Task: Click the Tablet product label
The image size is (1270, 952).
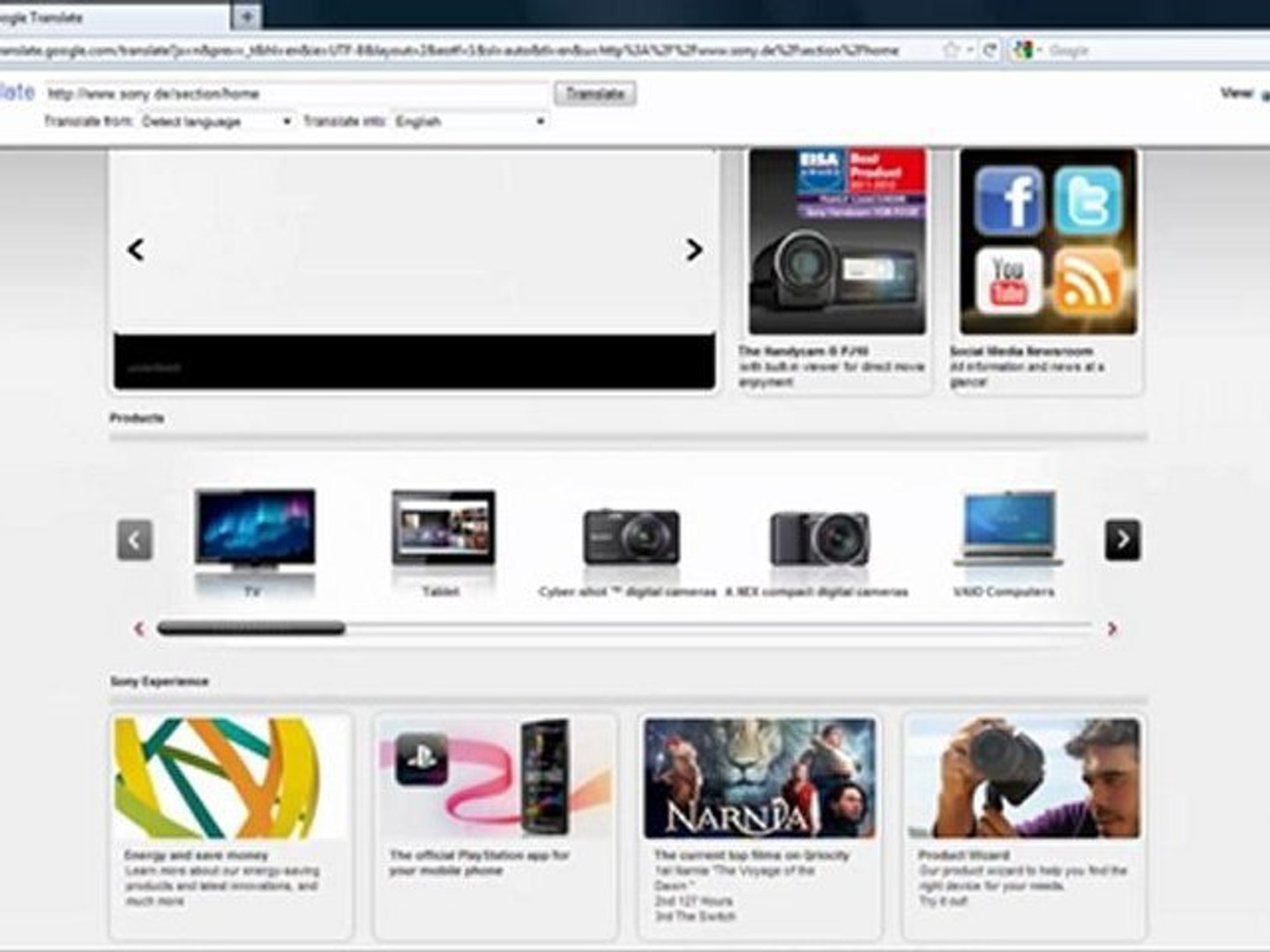Action: click(441, 591)
